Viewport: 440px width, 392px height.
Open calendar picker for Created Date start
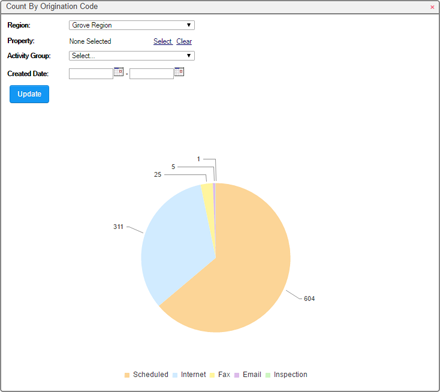119,72
